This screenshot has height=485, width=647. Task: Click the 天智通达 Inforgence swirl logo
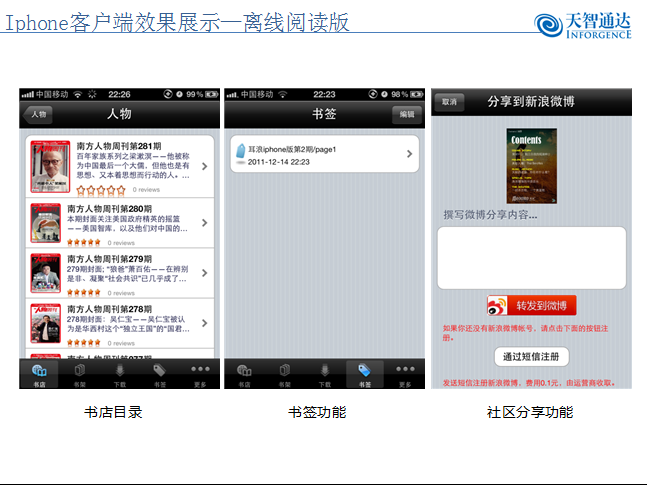tap(548, 25)
